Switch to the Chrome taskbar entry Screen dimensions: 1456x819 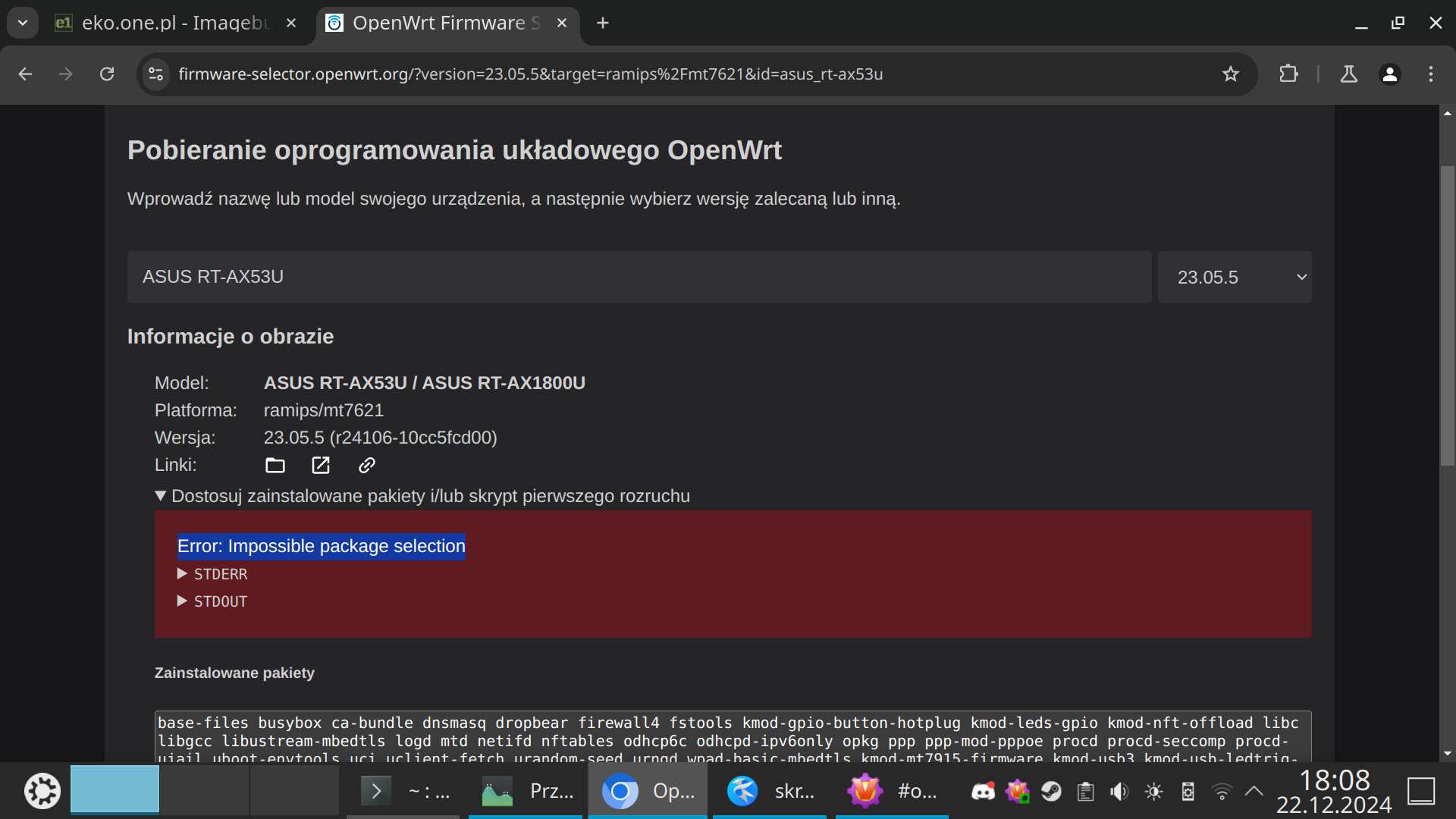[648, 792]
